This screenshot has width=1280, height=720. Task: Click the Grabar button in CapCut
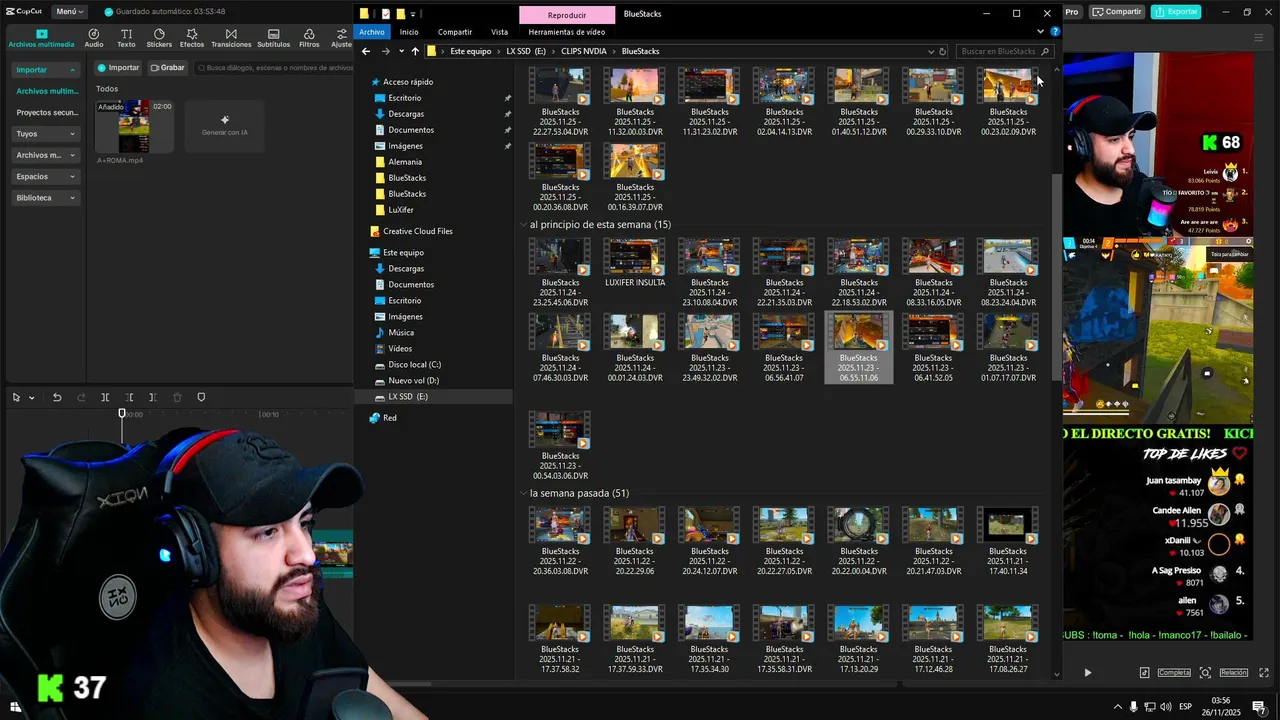coord(167,68)
